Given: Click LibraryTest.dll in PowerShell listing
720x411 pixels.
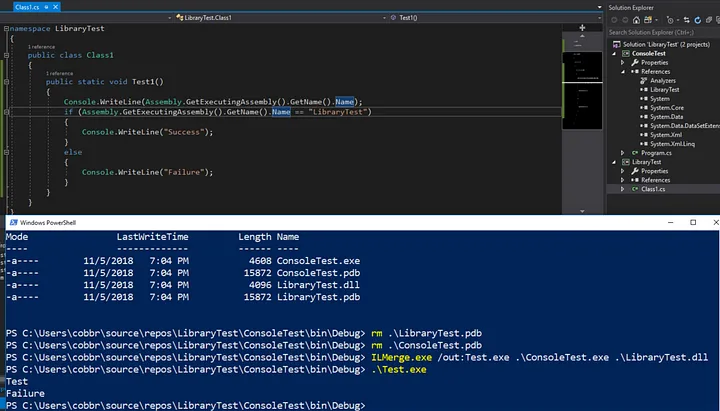Looking at the screenshot, I should point(318,285).
